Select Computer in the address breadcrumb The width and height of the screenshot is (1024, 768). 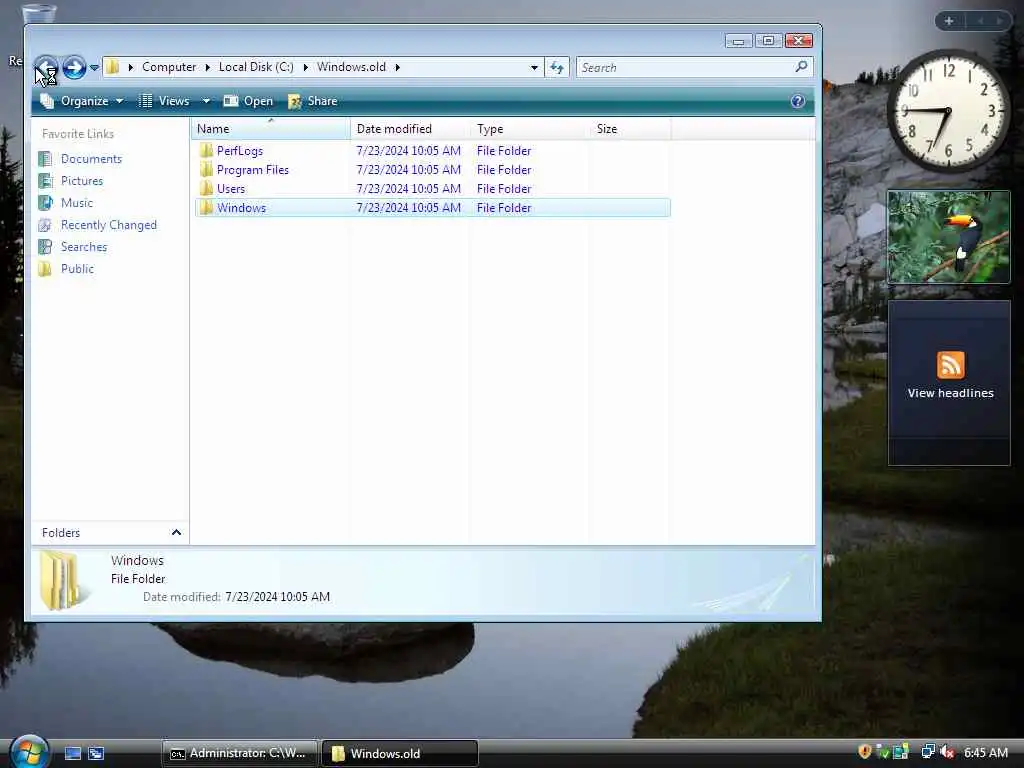169,67
